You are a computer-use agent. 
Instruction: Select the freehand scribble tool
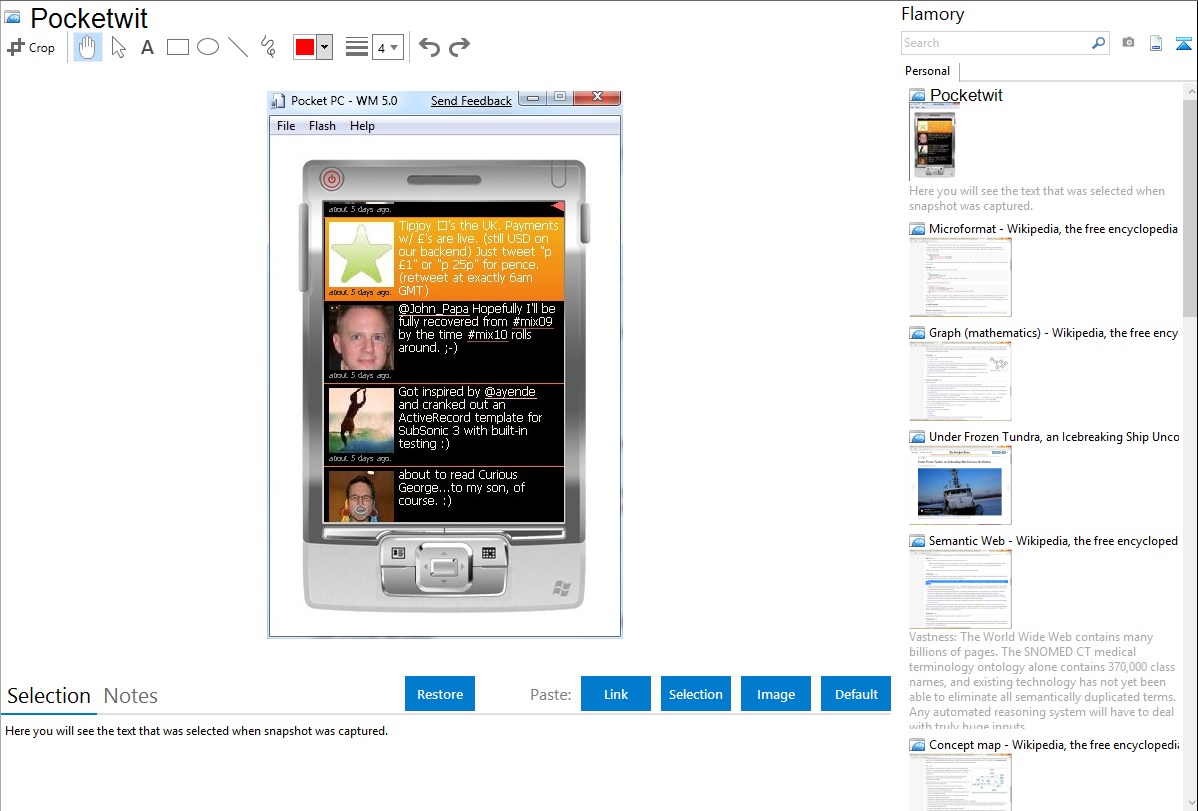267,47
